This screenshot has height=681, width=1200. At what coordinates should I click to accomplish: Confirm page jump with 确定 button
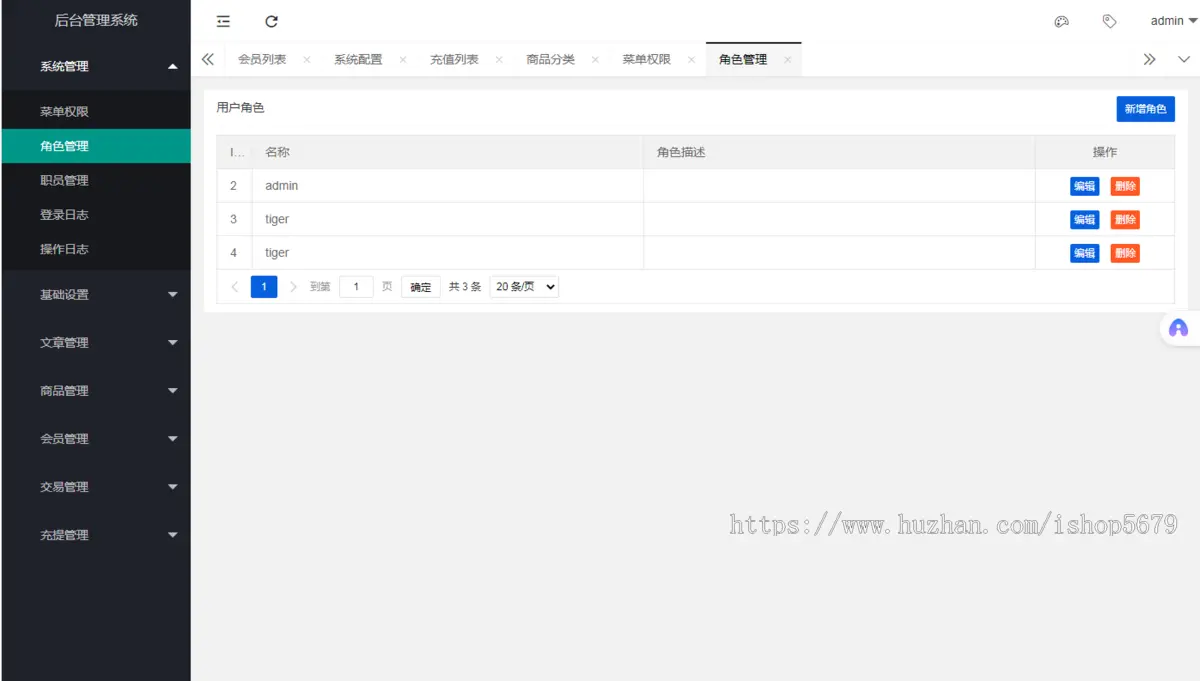pyautogui.click(x=421, y=287)
